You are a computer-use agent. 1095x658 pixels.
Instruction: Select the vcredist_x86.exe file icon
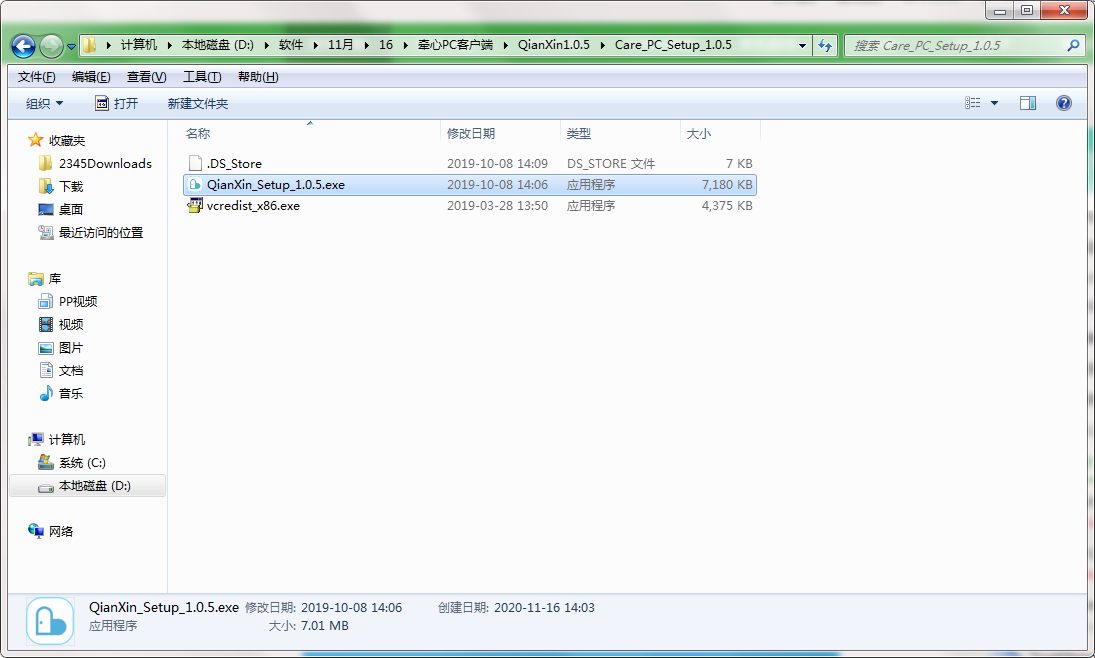[x=195, y=205]
